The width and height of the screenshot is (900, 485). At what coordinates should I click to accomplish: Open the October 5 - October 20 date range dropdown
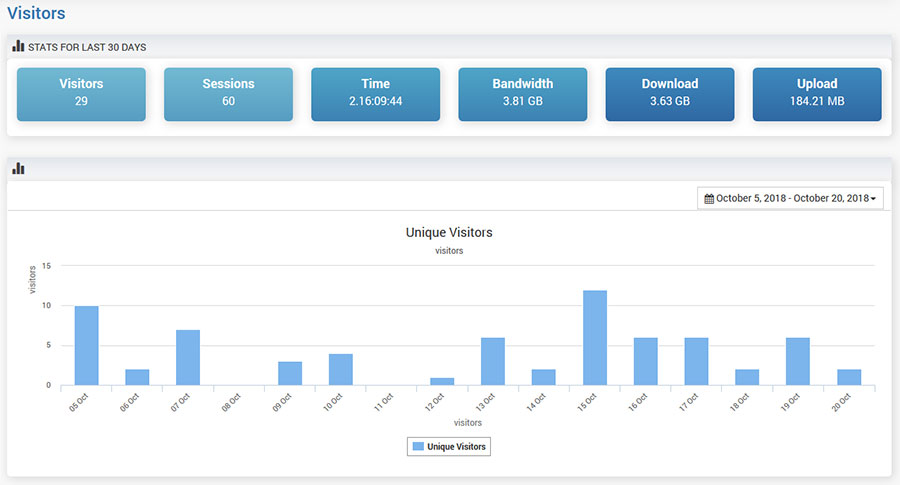point(790,199)
